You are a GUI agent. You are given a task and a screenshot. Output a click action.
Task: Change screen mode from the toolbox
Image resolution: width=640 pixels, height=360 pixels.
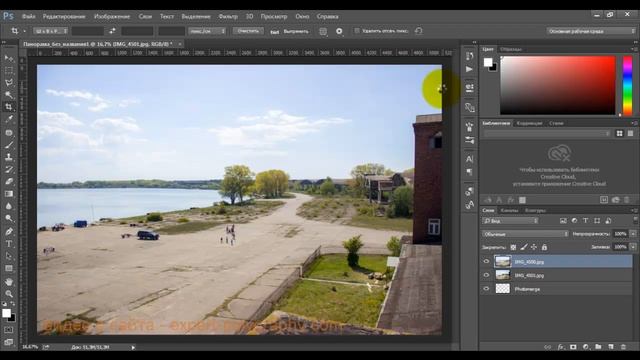point(9,342)
